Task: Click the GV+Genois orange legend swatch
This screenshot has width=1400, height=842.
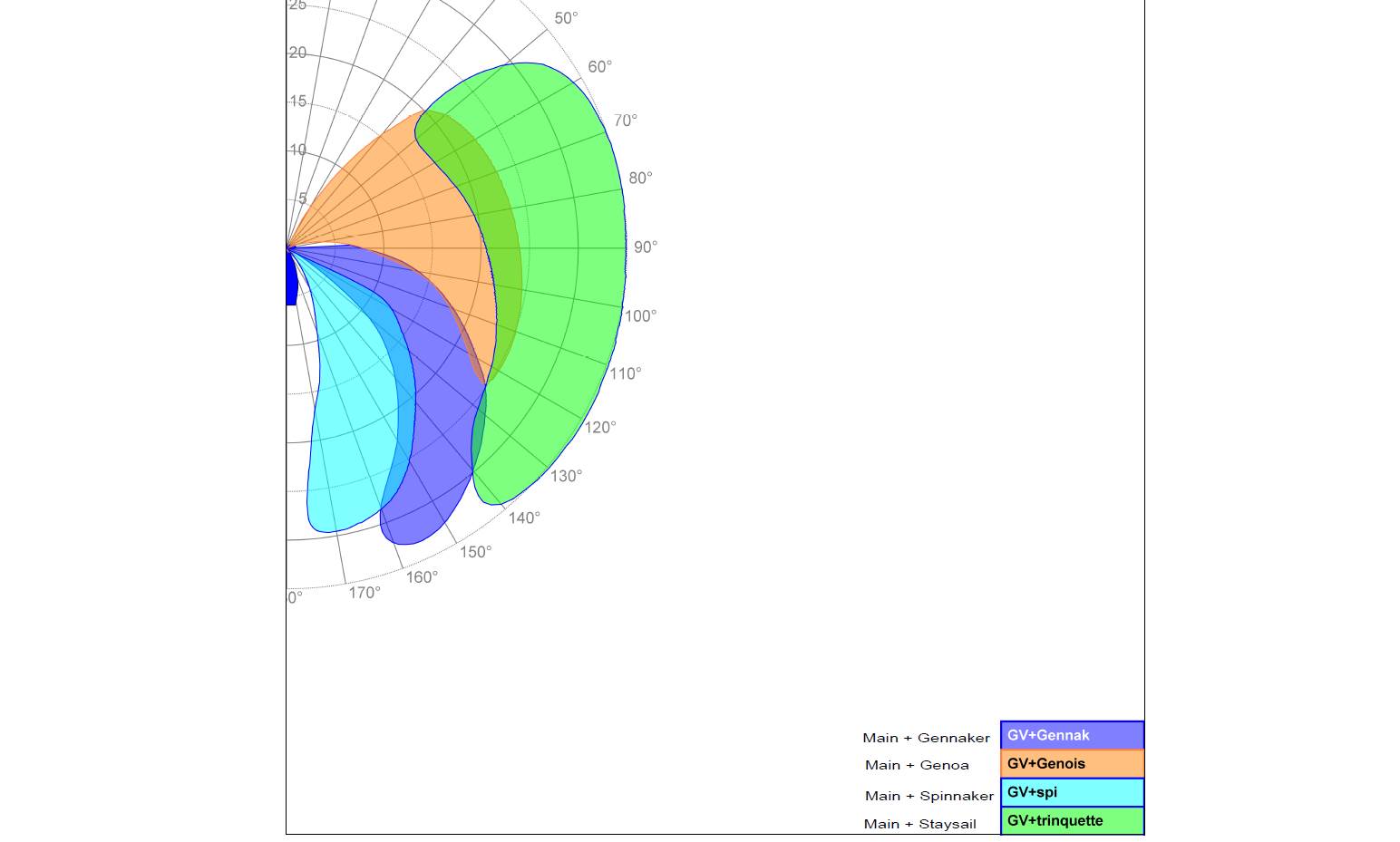Action: (1071, 764)
